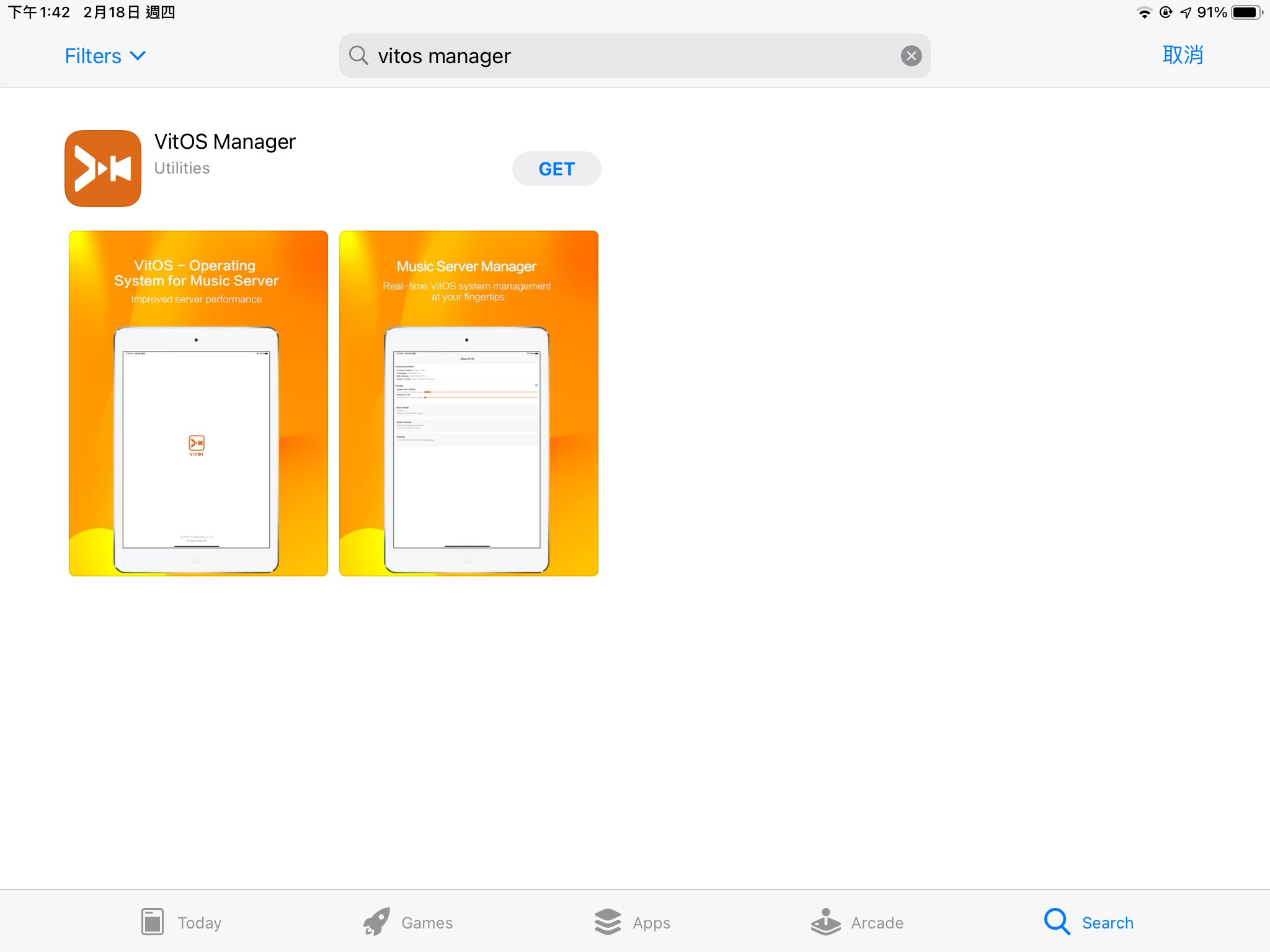Open the 'VitOS – Operating System' screenshot
The width and height of the screenshot is (1270, 952).
tap(198, 403)
